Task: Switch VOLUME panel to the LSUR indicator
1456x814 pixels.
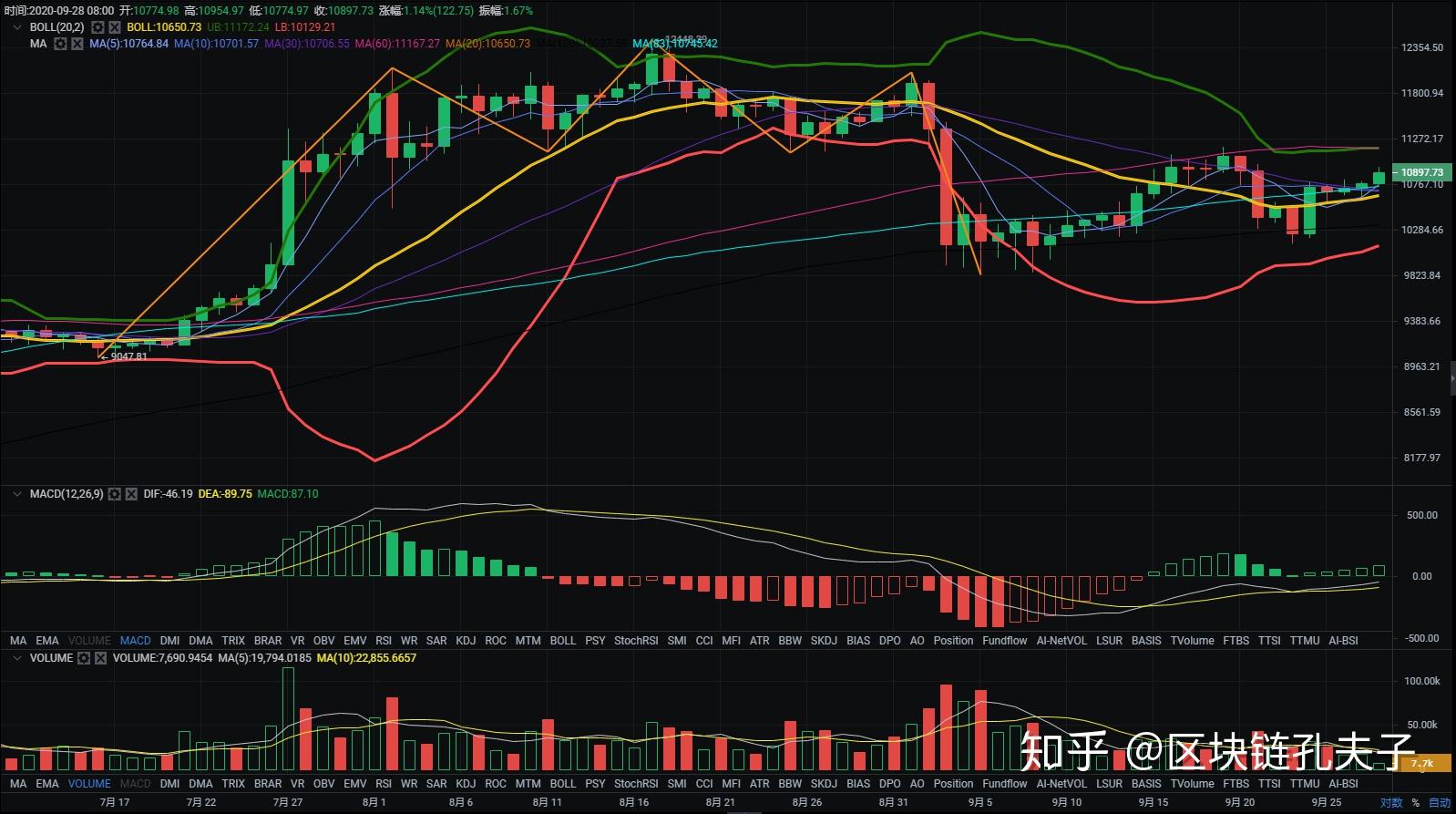Action: (x=1109, y=784)
